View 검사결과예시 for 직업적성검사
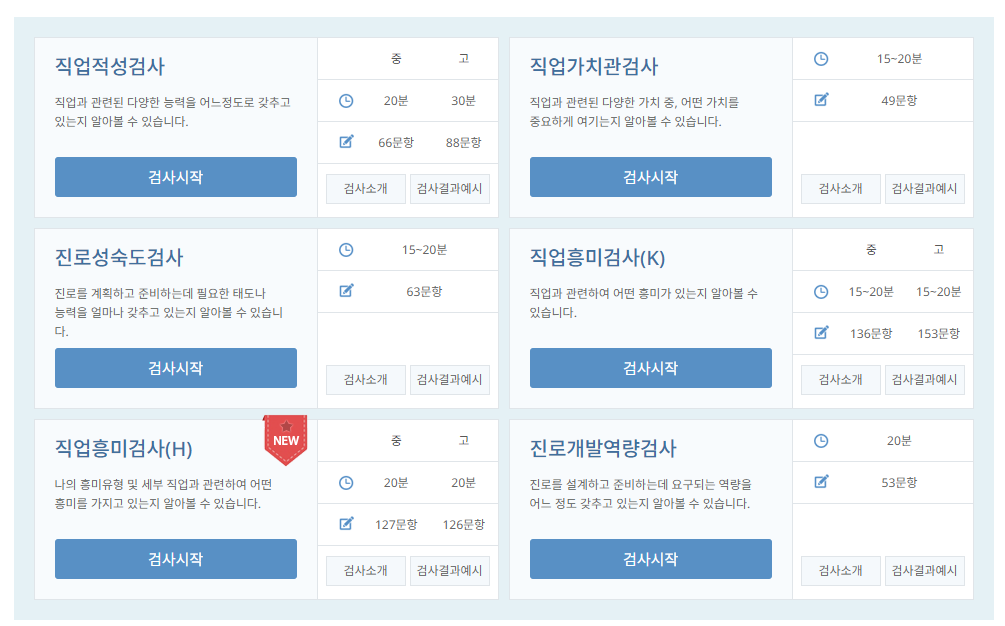This screenshot has width=1005, height=626. [x=449, y=189]
